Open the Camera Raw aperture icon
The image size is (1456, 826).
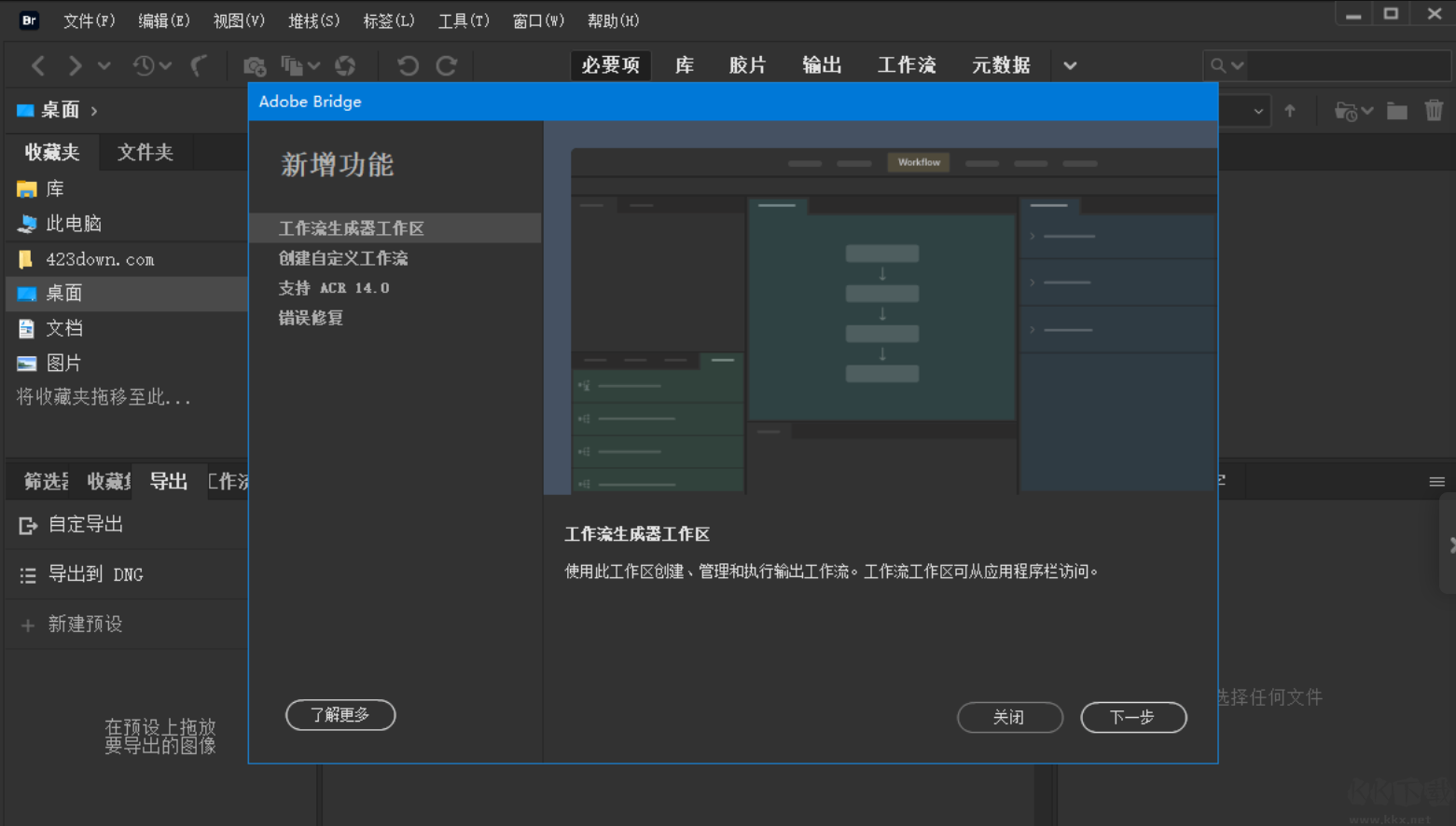(344, 65)
